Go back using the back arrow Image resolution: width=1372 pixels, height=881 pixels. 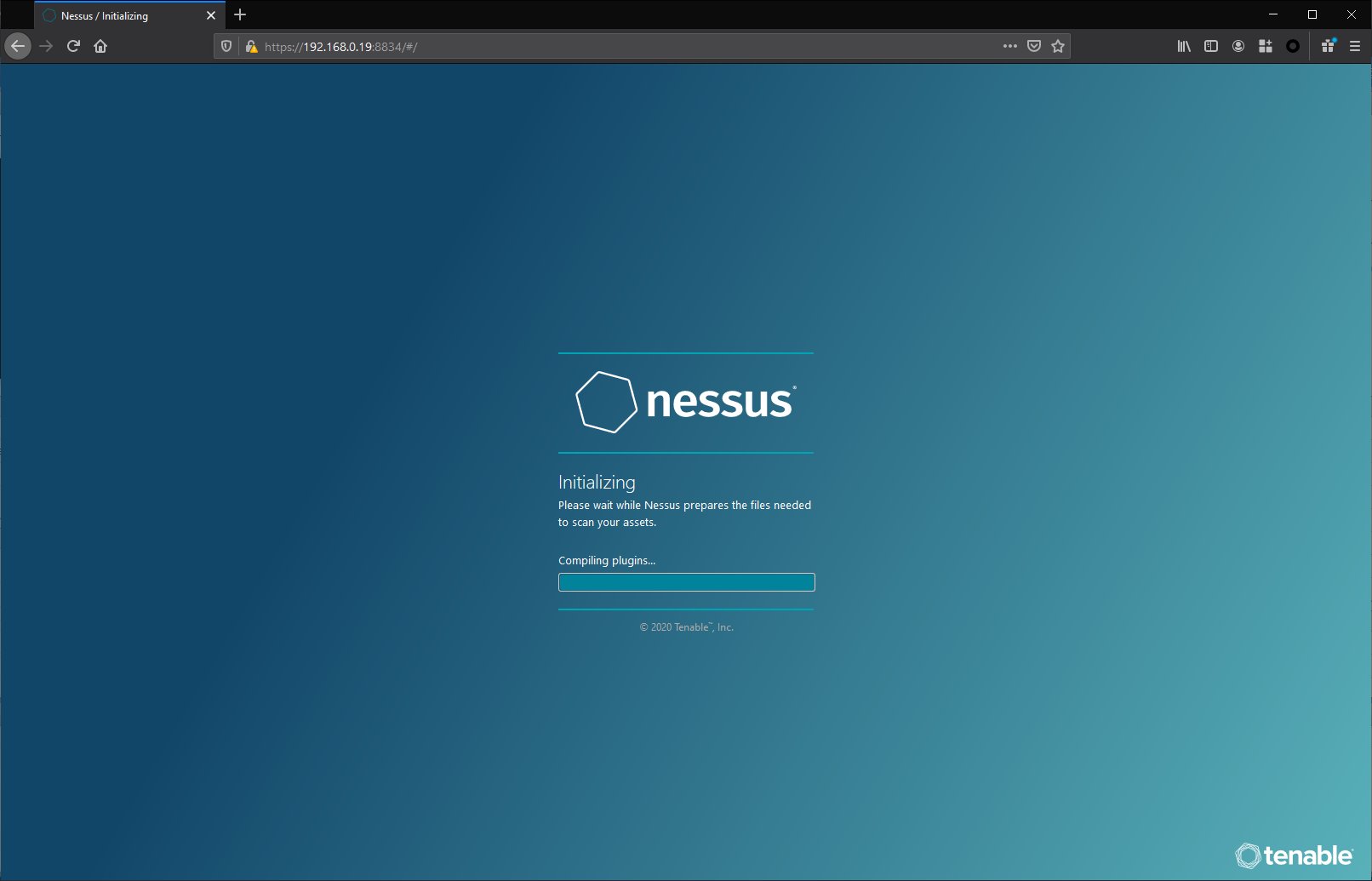click(x=18, y=46)
